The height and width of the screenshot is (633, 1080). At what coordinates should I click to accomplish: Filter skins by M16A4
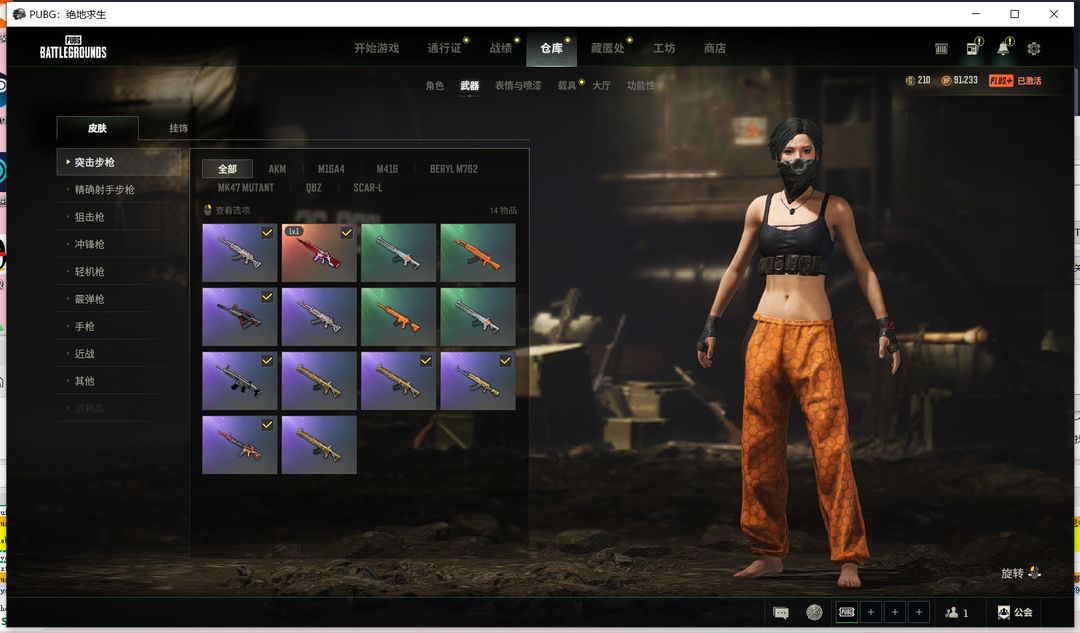pyautogui.click(x=331, y=169)
